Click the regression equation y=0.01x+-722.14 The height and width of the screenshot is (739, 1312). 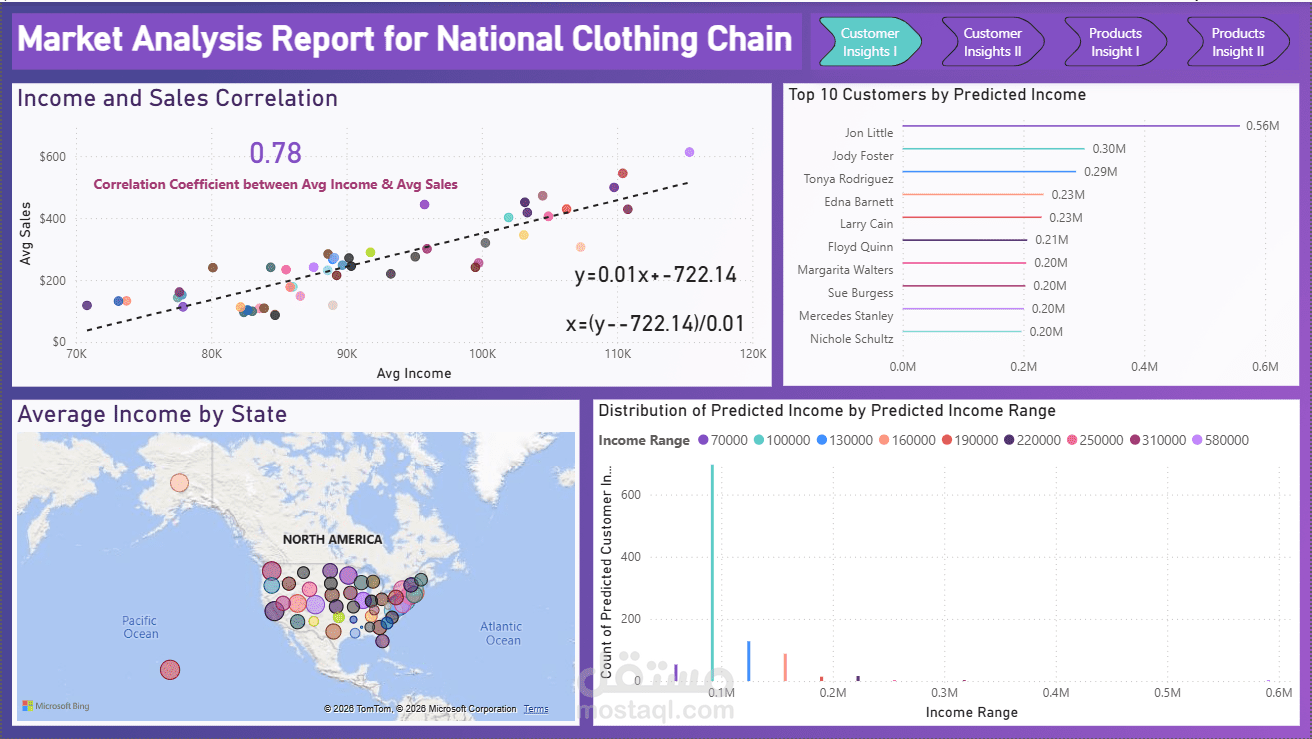(x=655, y=275)
